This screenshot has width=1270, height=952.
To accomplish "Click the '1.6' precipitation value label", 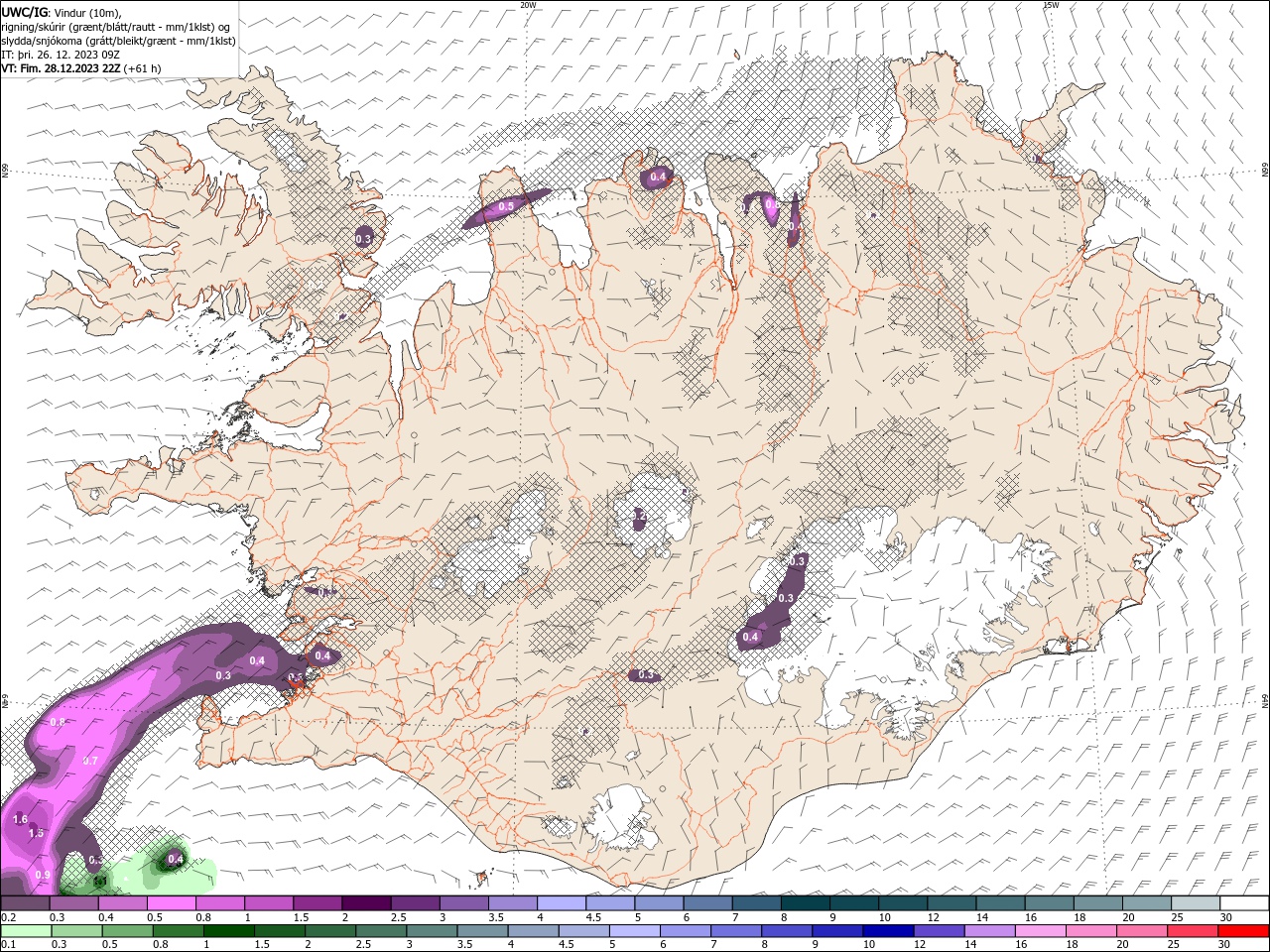I will tap(20, 820).
